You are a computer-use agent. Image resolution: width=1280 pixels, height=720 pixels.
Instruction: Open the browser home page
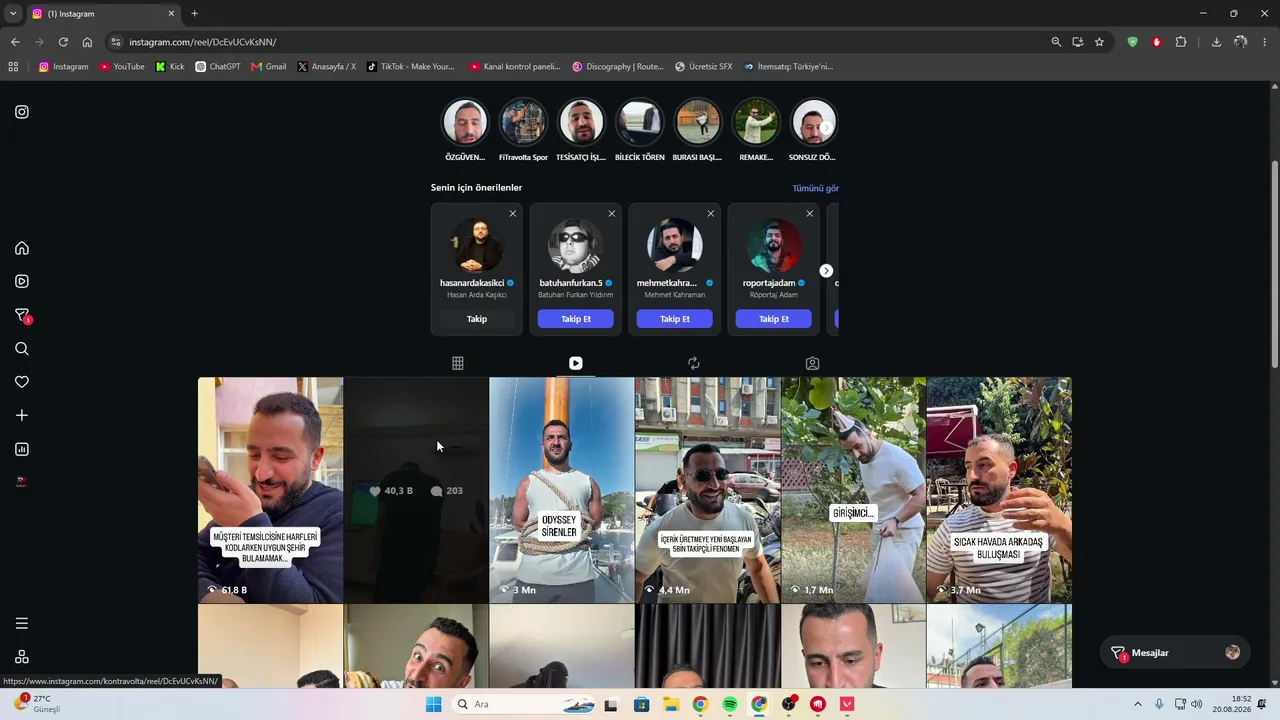[x=87, y=42]
